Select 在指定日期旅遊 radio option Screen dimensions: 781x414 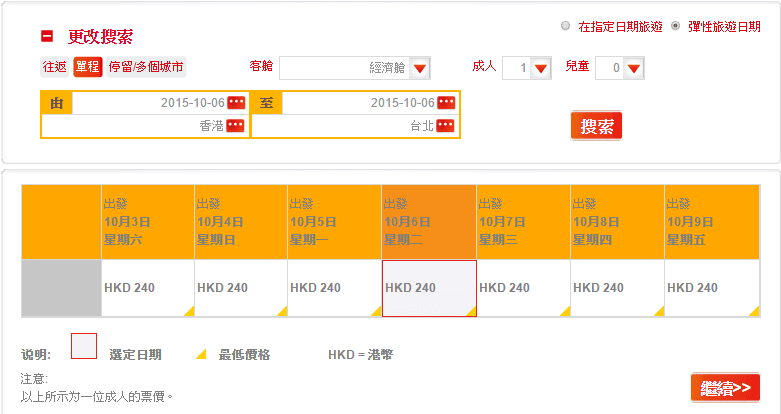[x=567, y=26]
